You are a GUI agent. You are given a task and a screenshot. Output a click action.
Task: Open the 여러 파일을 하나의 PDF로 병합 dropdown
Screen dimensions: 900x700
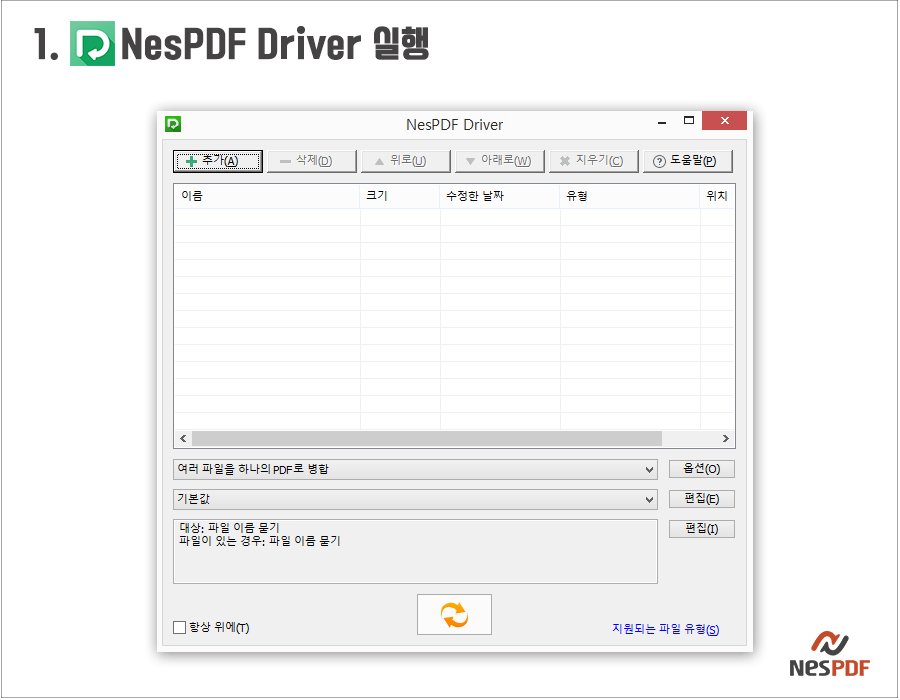pyautogui.click(x=415, y=469)
